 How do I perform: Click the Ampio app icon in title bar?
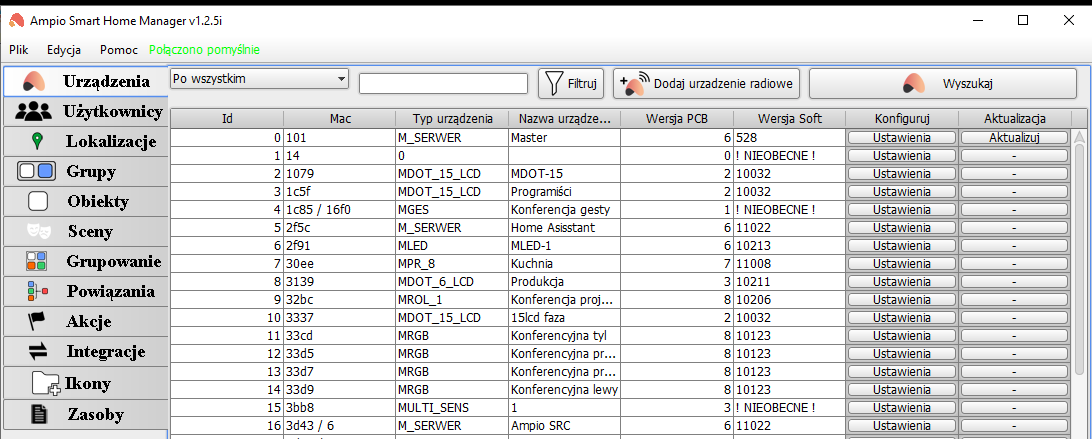click(15, 20)
